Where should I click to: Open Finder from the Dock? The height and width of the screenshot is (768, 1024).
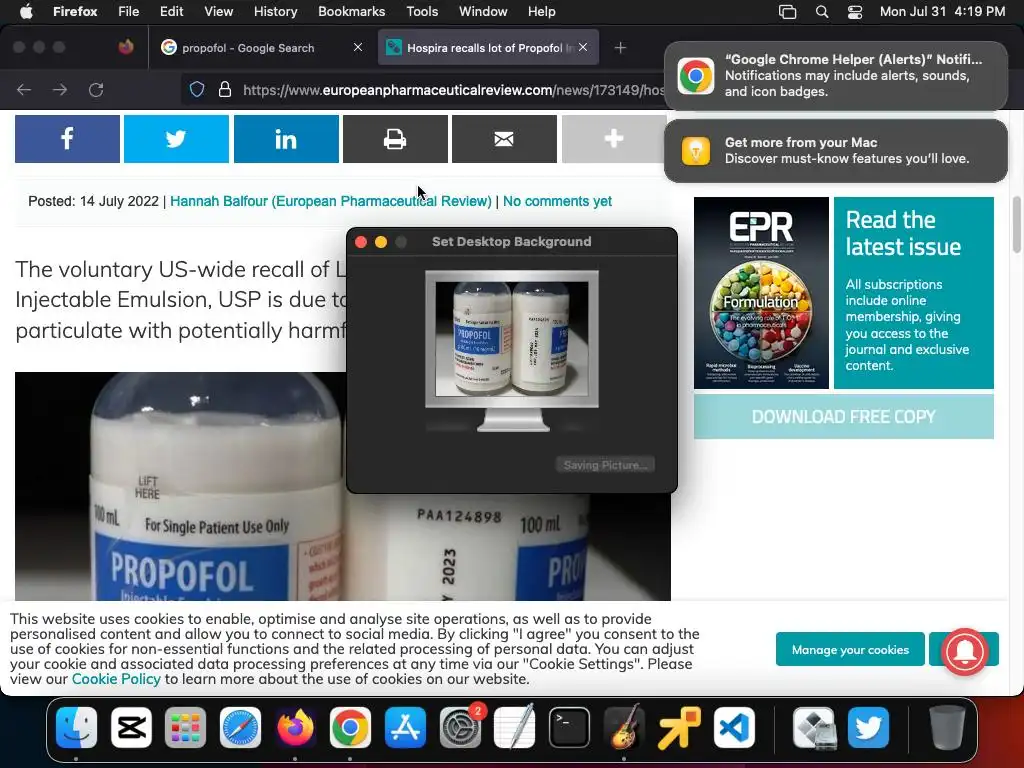[x=76, y=727]
